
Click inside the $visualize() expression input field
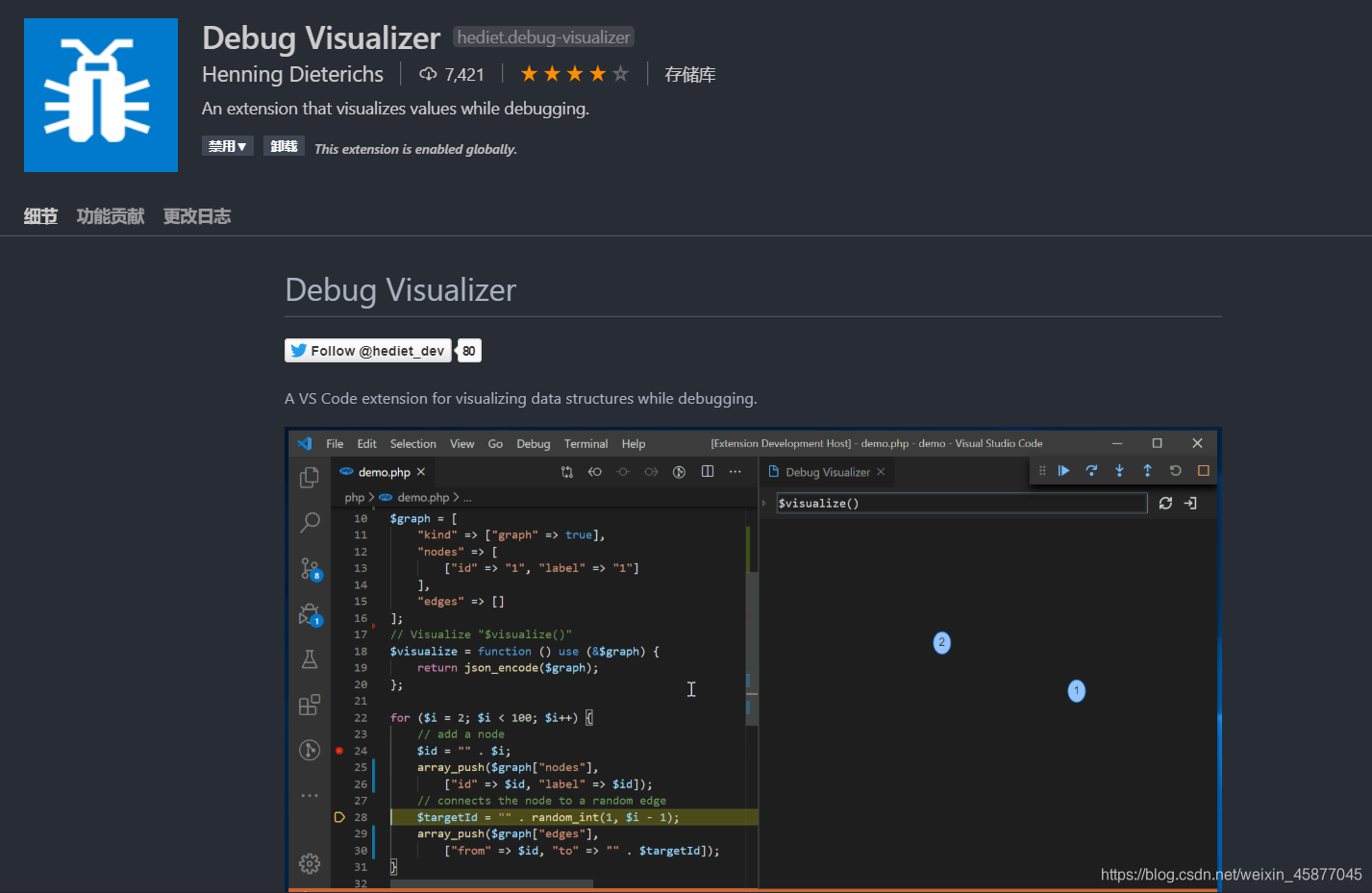pos(961,502)
